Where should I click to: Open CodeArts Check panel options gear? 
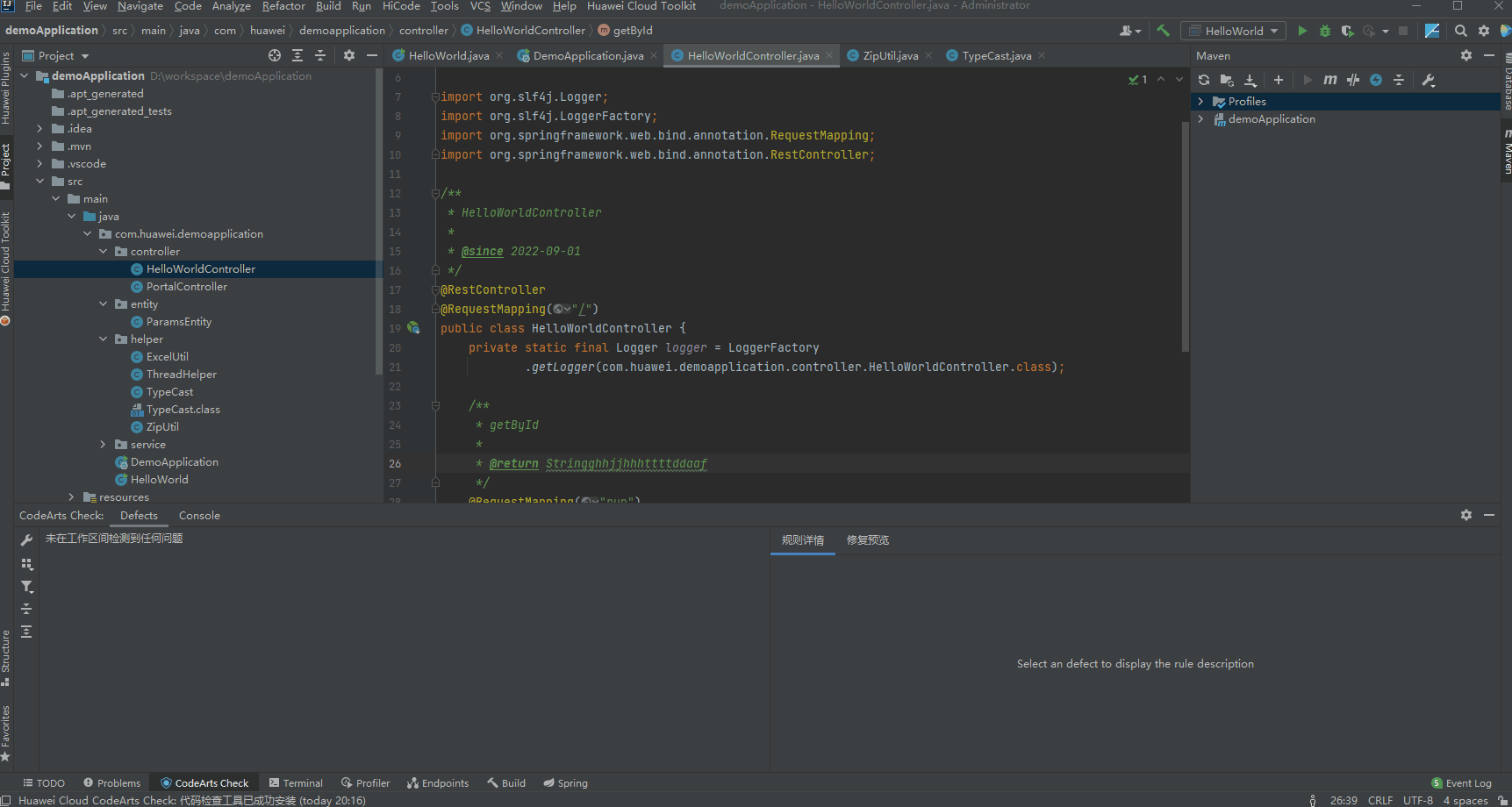[1466, 515]
